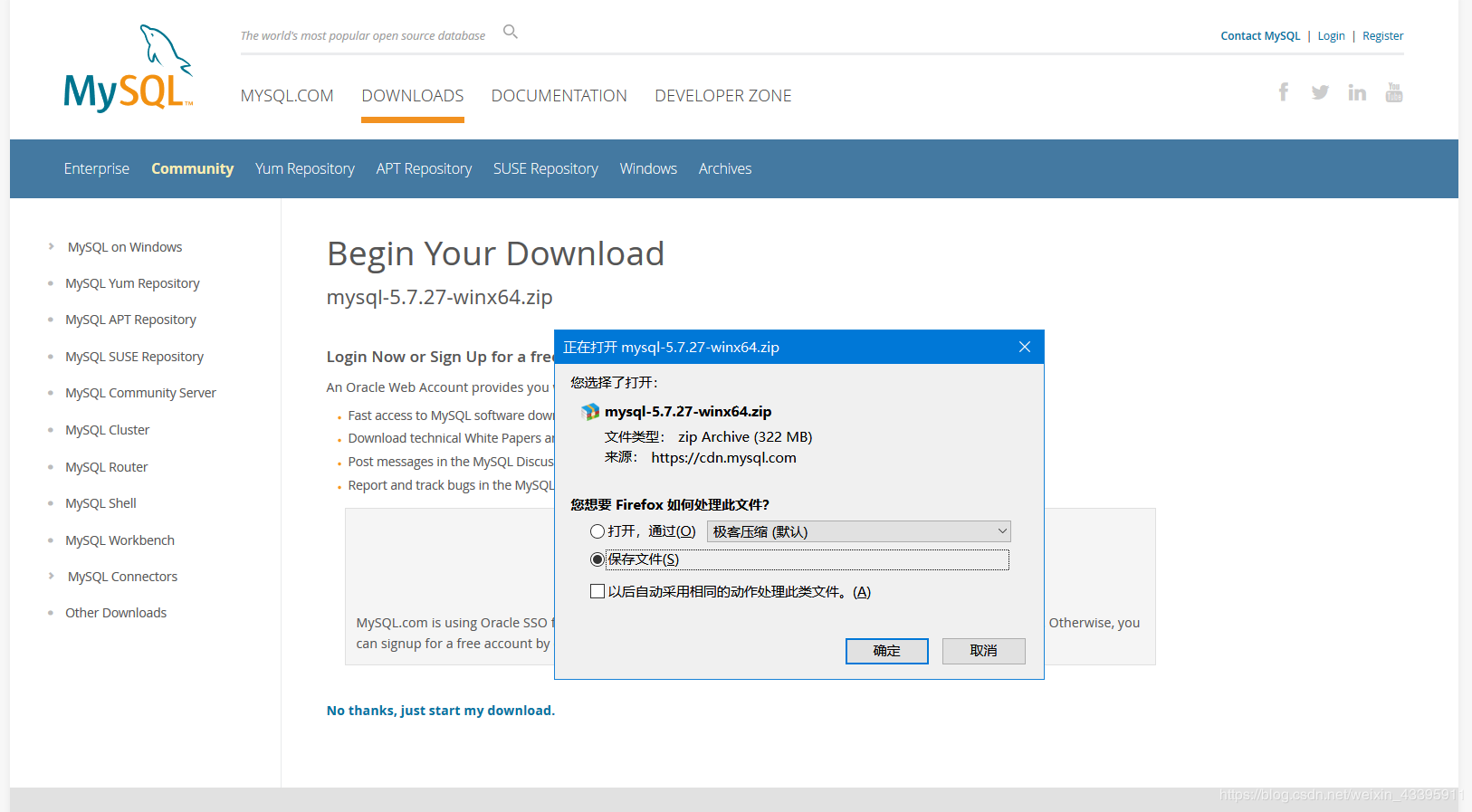This screenshot has width=1472, height=812.
Task: Open the DEVELOPER ZONE tab
Action: (723, 96)
